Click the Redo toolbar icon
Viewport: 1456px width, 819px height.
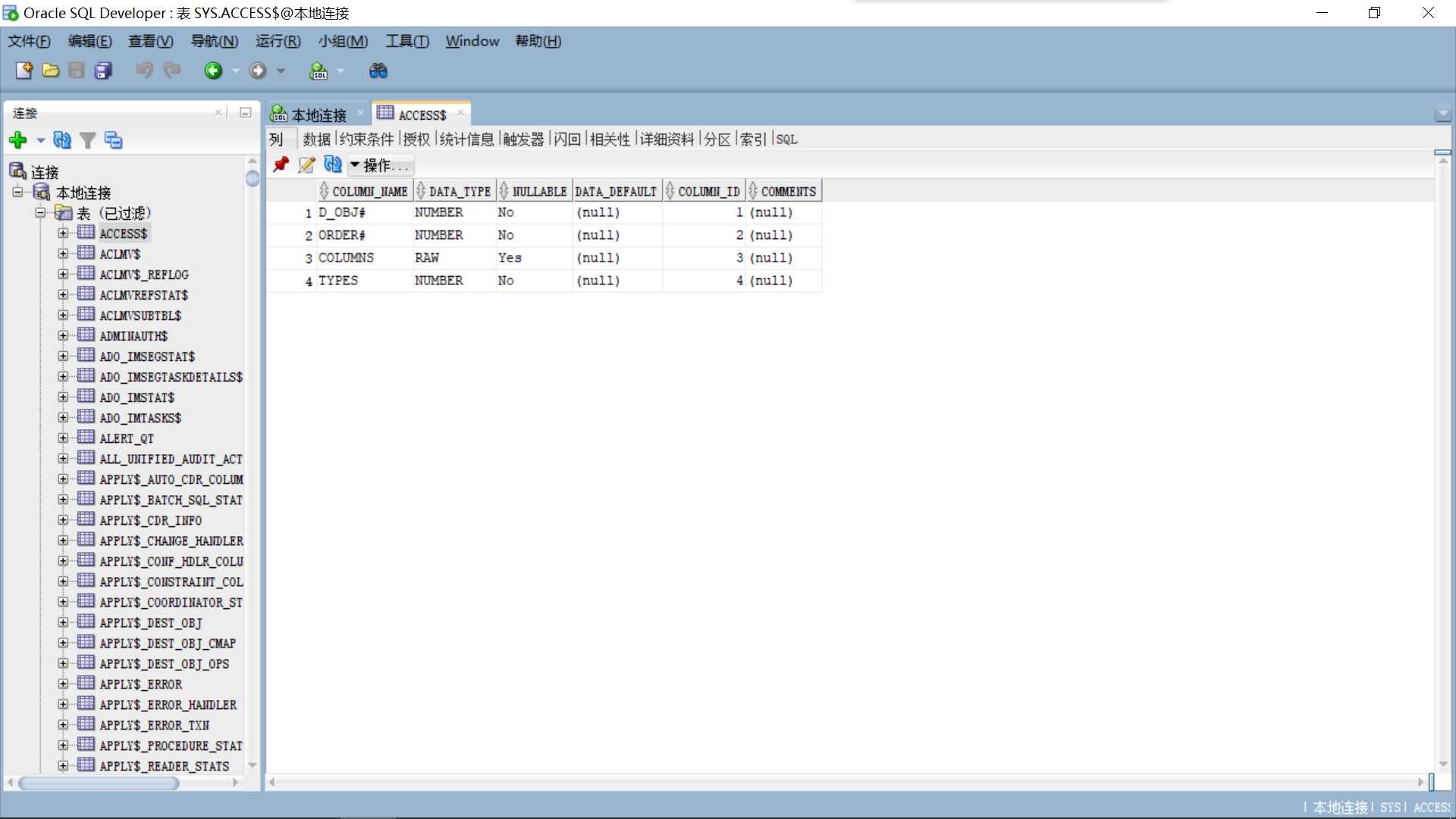(x=172, y=71)
